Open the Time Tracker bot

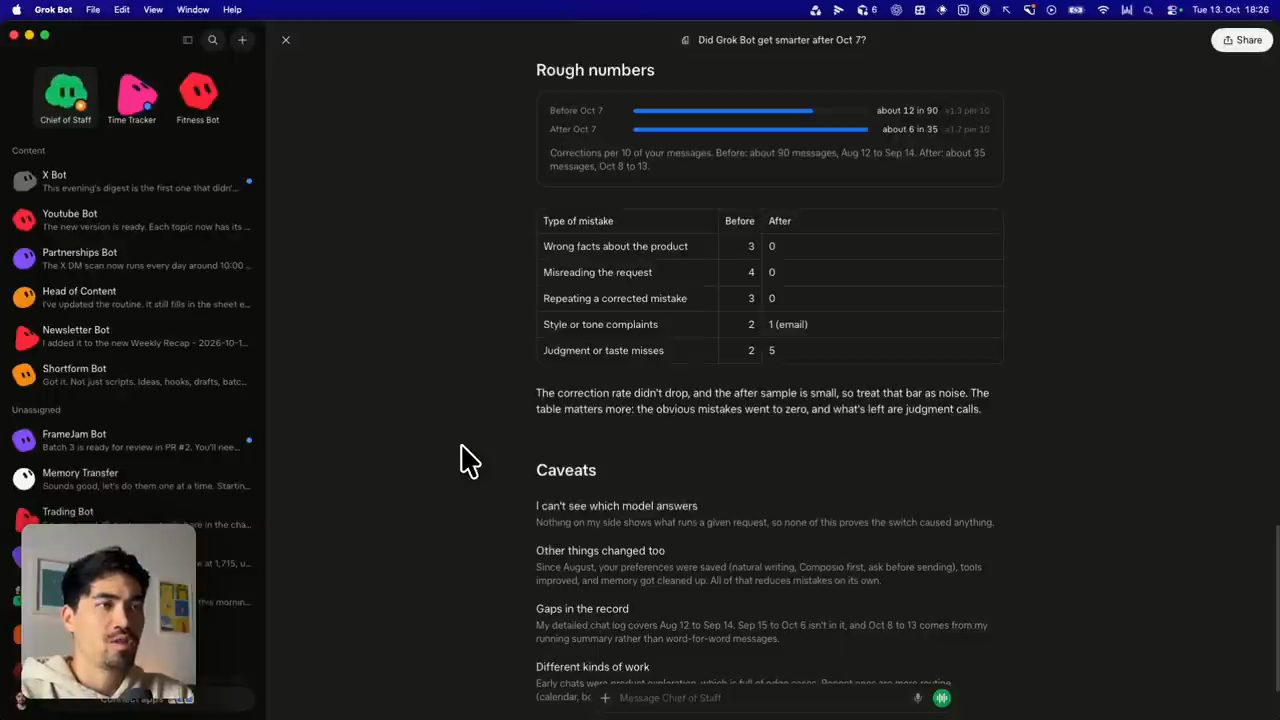(132, 97)
